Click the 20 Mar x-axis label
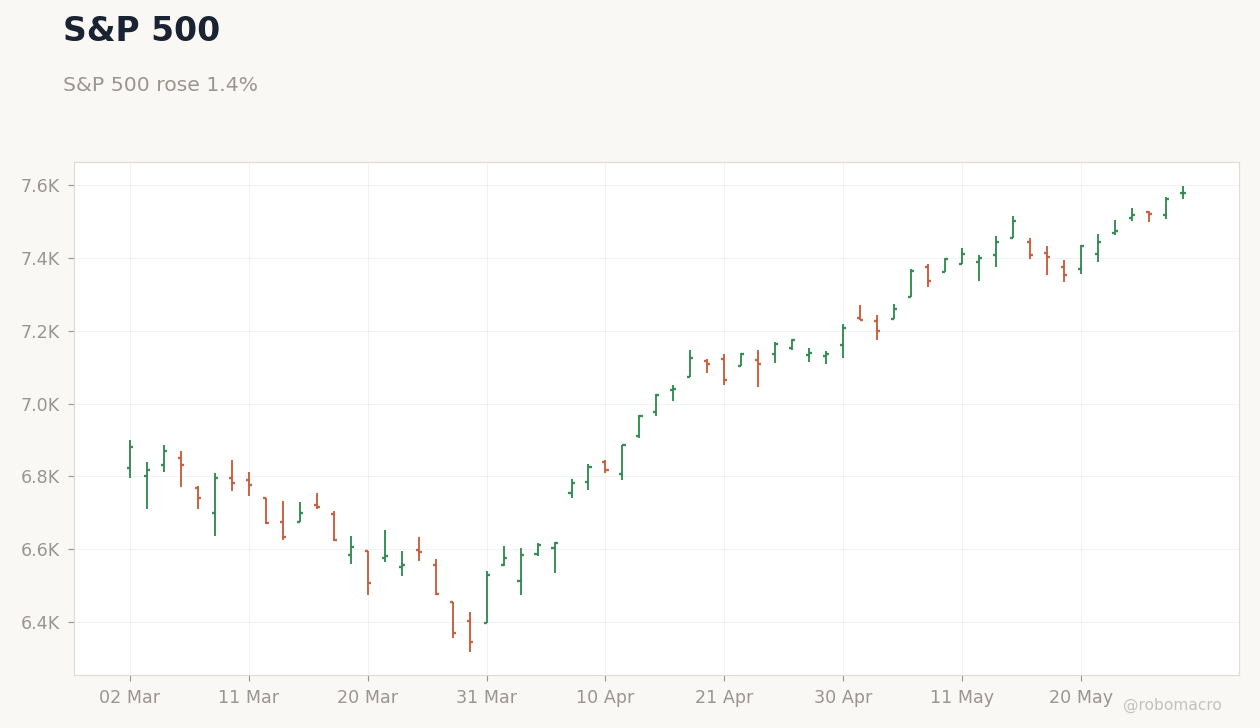 click(367, 698)
